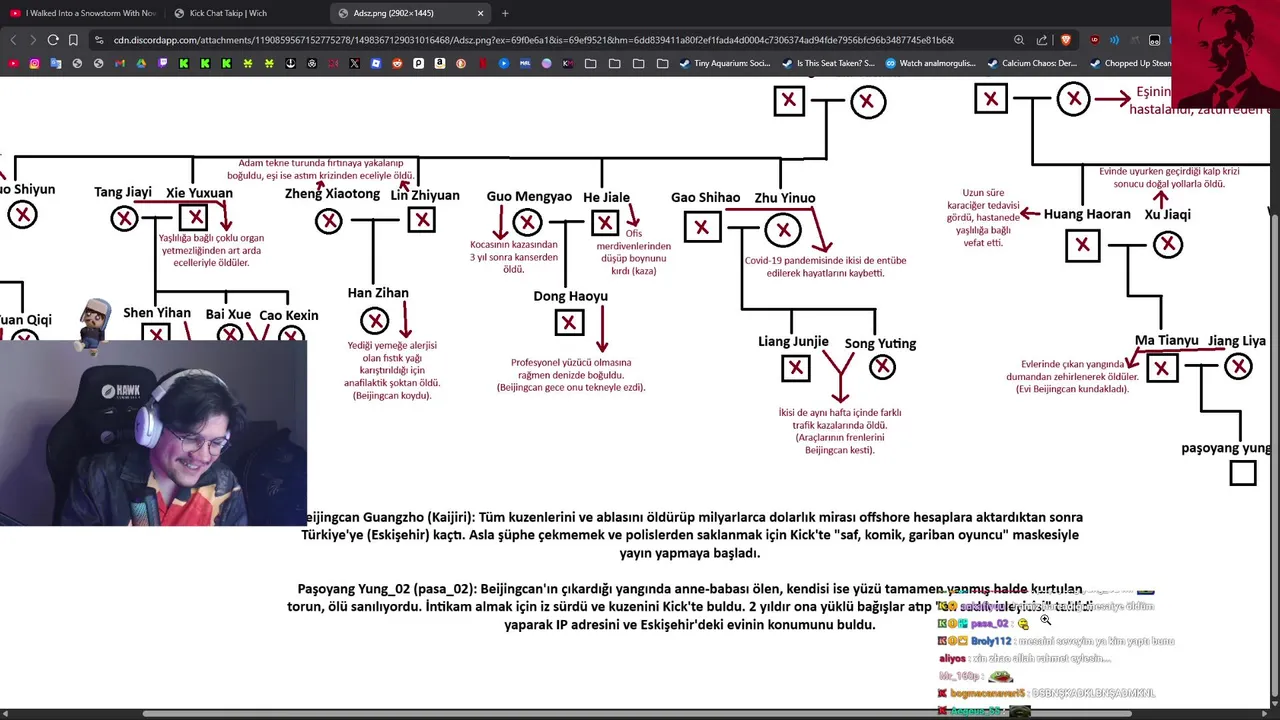
Task: Open the DuckDuckGo bookmark icon
Action: click(460, 63)
